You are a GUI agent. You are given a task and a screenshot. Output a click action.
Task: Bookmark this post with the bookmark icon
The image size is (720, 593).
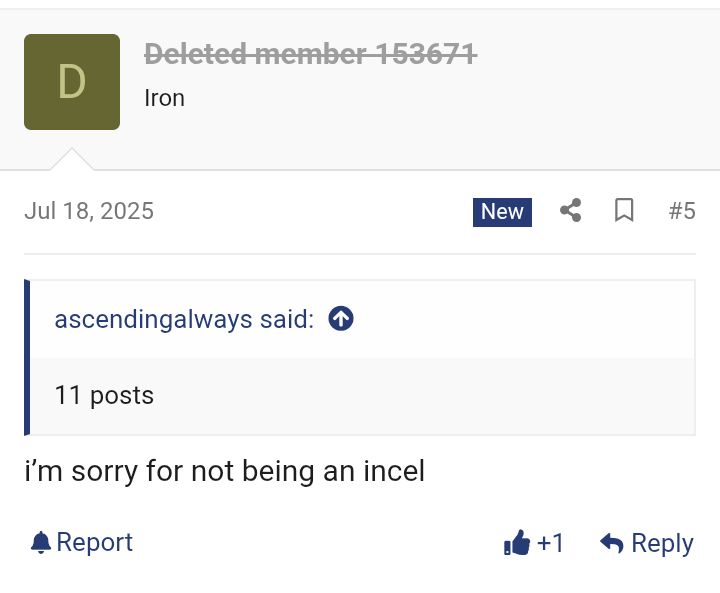(x=624, y=210)
